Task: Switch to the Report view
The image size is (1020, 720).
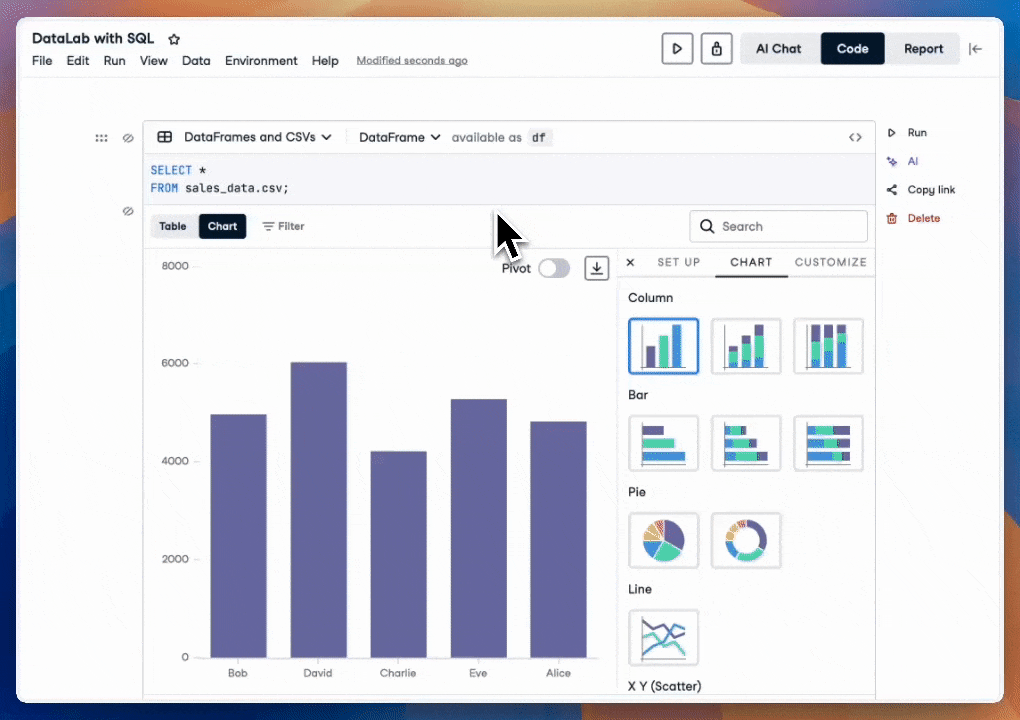Action: [x=923, y=49]
